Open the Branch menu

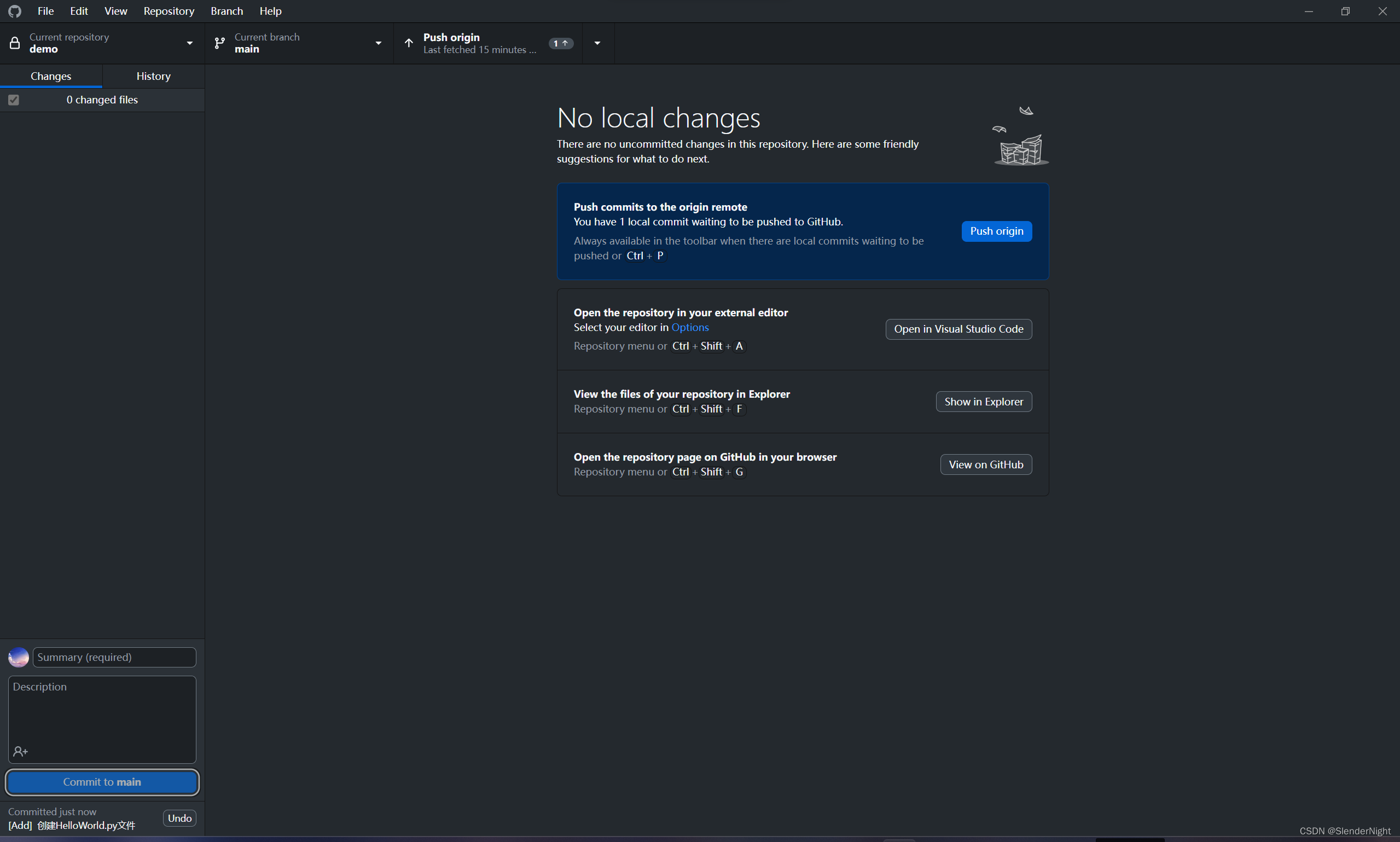coord(226,11)
